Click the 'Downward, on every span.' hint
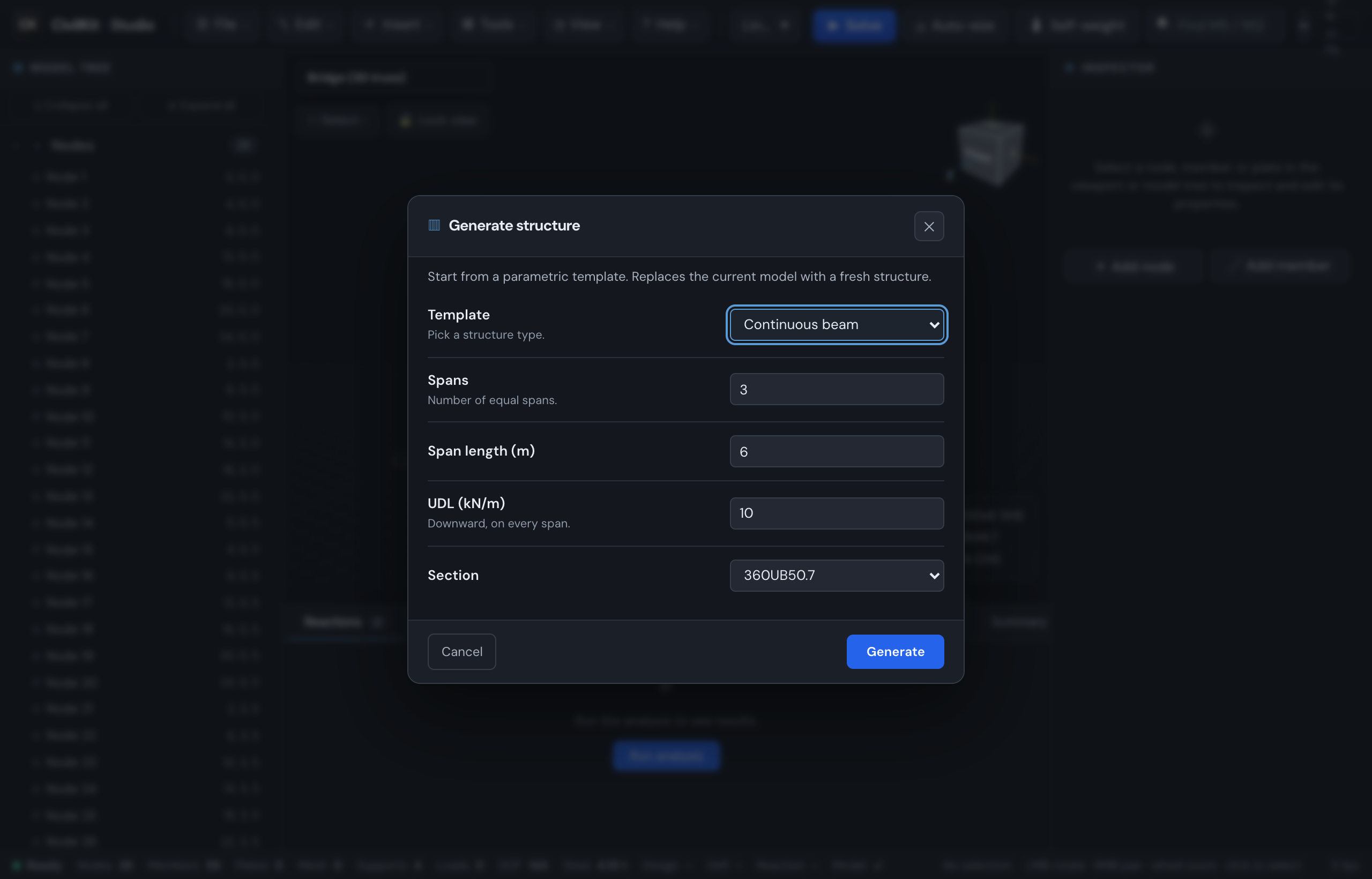Screen dimensions: 1372x879 pyautogui.click(x=498, y=524)
